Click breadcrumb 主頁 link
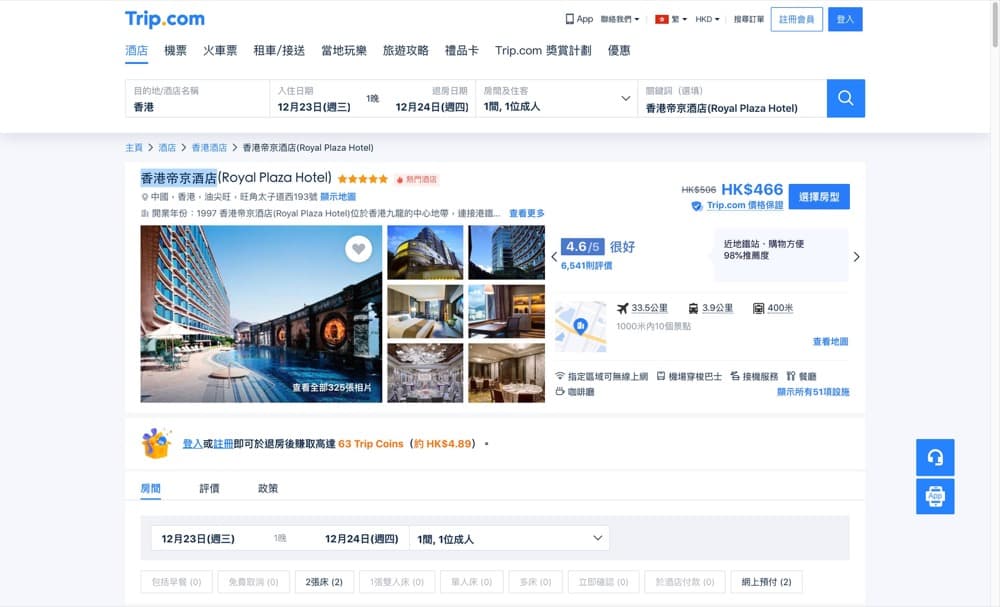Screen dimensions: 1000x607 click(x=134, y=147)
